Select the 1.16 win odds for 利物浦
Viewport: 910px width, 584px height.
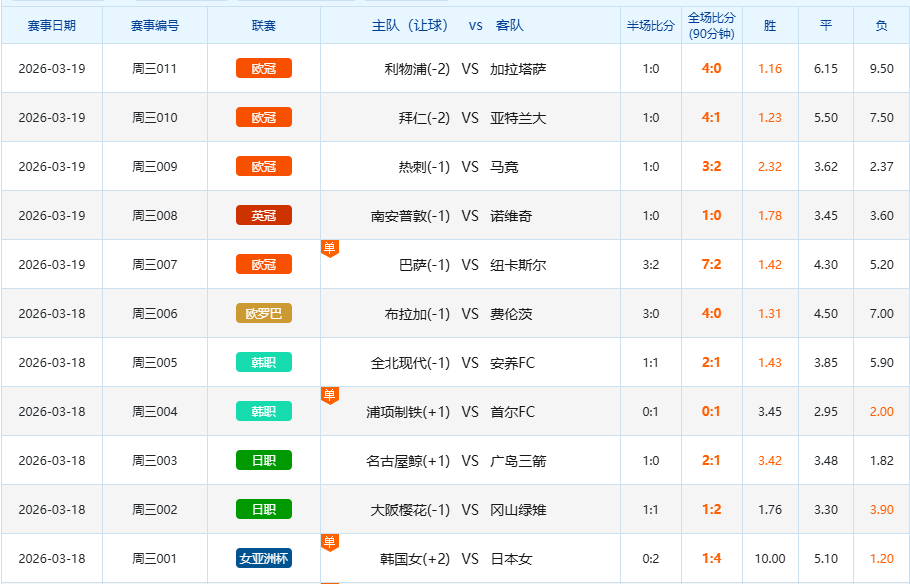click(x=770, y=69)
